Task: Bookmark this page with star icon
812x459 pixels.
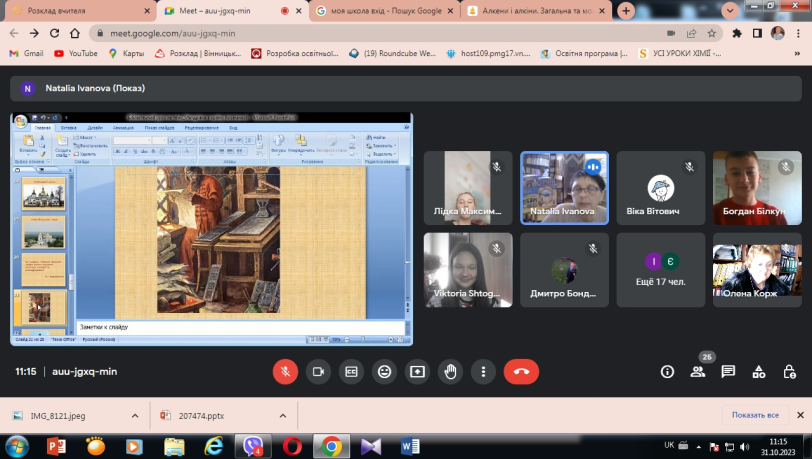Action: [712, 33]
